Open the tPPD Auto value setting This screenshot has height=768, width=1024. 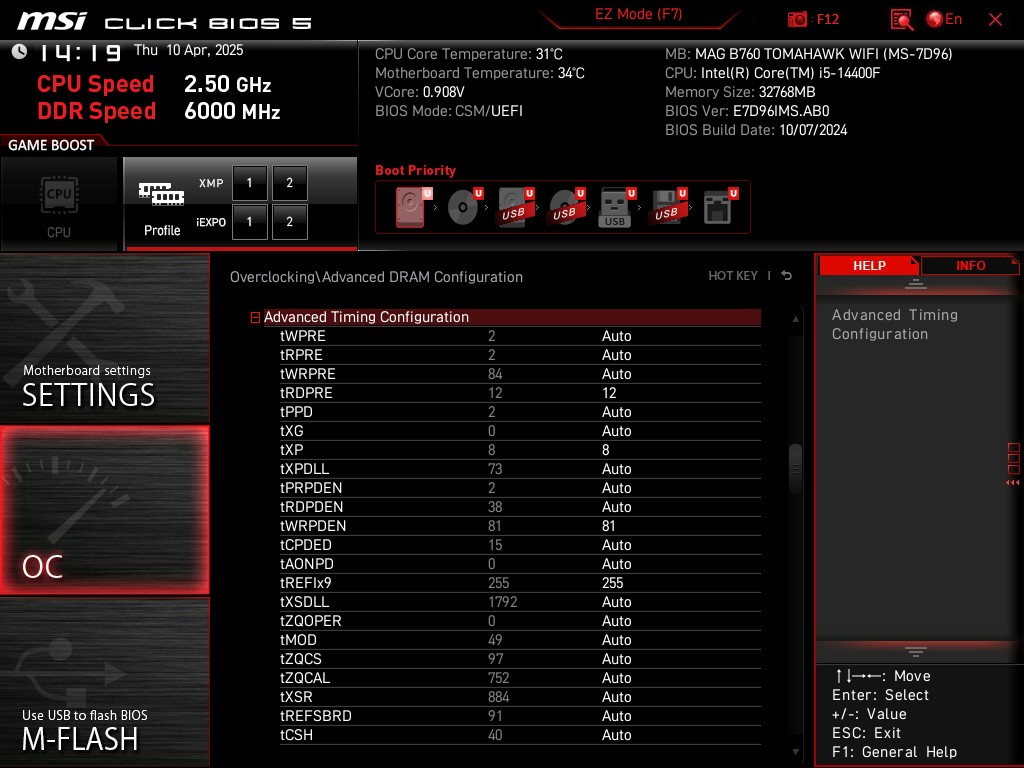[616, 412]
